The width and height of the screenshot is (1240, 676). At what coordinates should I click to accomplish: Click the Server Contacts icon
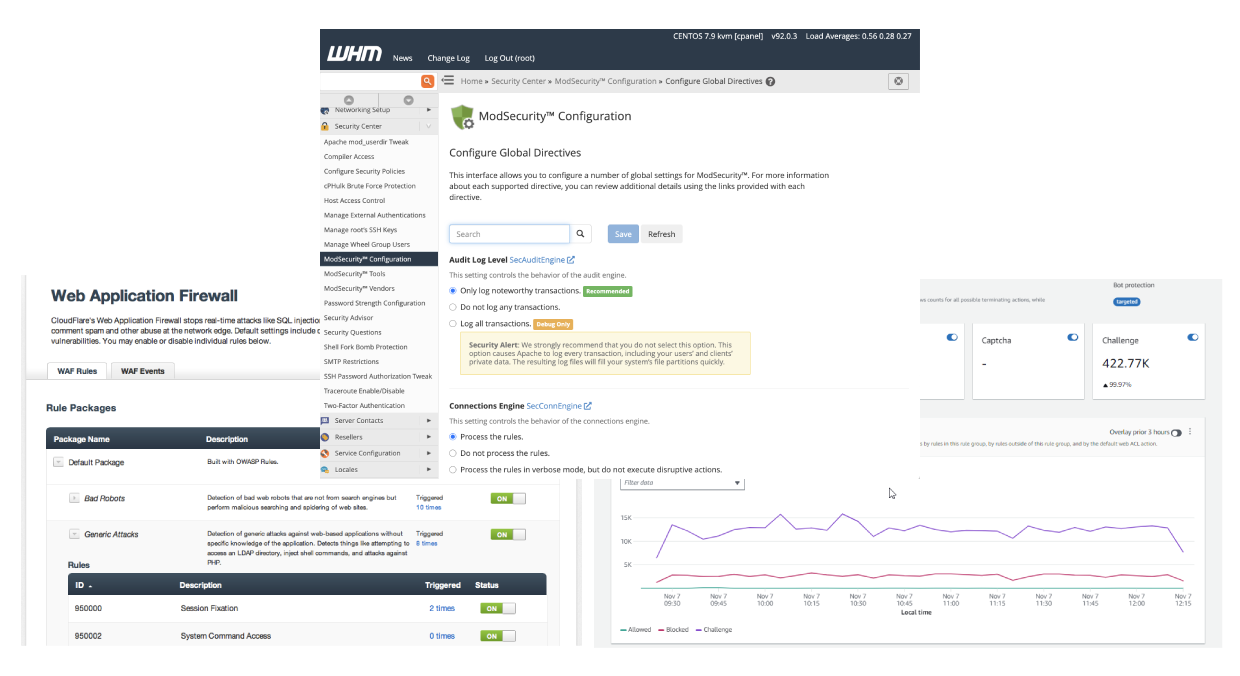326,421
